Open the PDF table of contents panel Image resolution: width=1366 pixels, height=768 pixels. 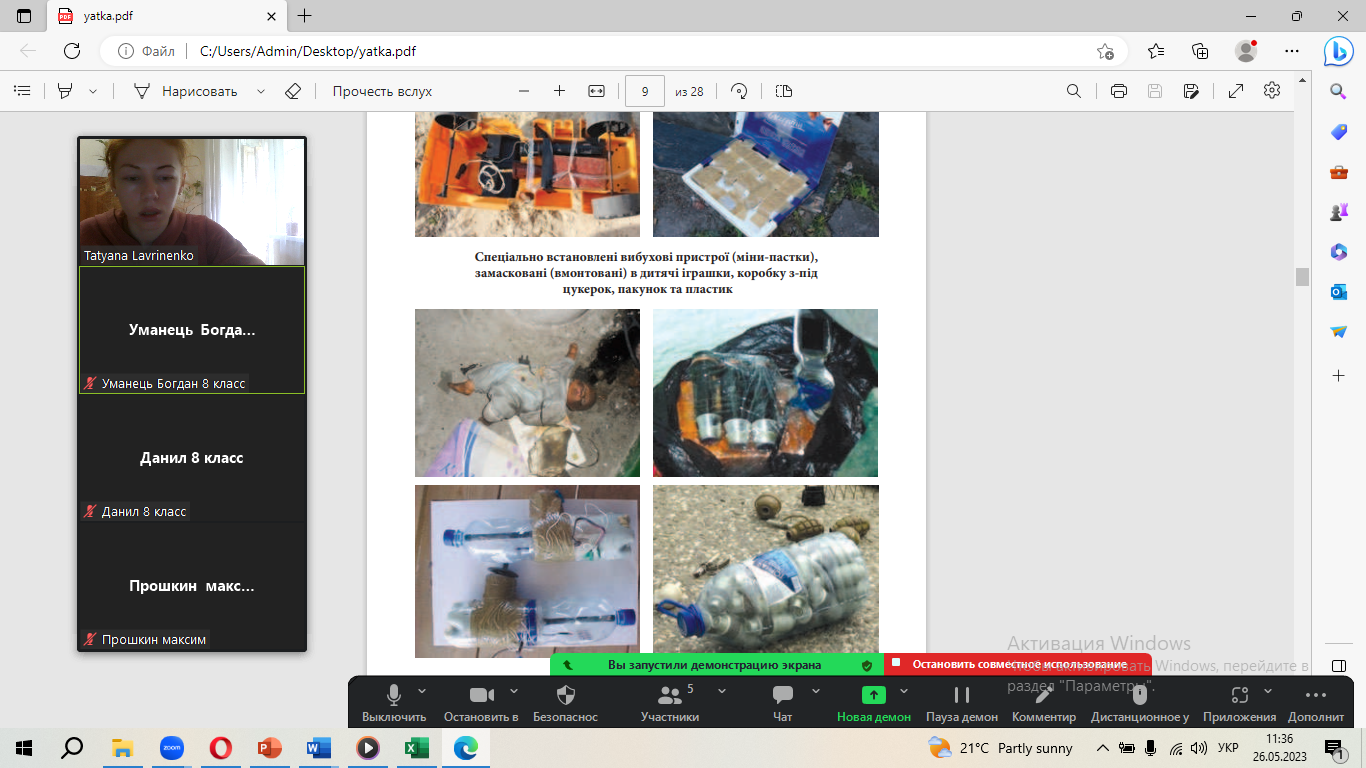(22, 91)
